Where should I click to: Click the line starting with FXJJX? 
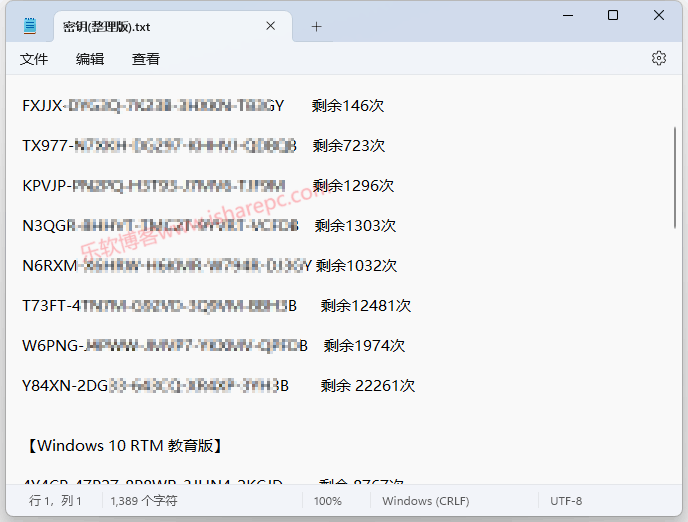[203, 106]
